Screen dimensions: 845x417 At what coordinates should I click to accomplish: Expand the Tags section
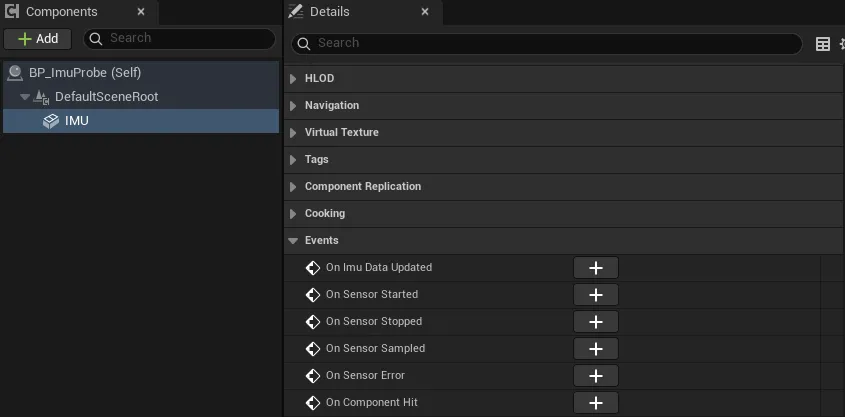[x=293, y=159]
